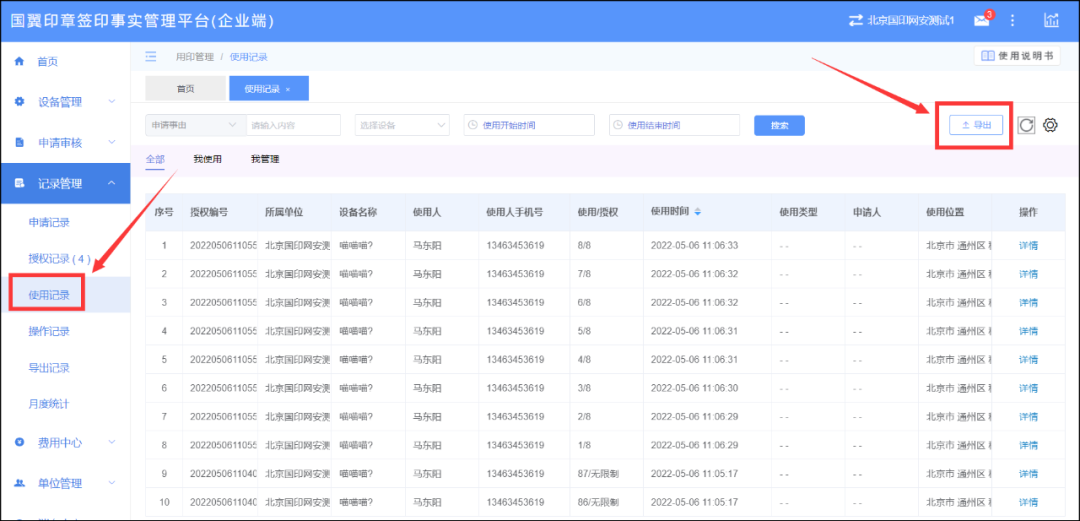Open the 使用说明书 manual button
This screenshot has width=1080, height=521.
tap(1017, 56)
